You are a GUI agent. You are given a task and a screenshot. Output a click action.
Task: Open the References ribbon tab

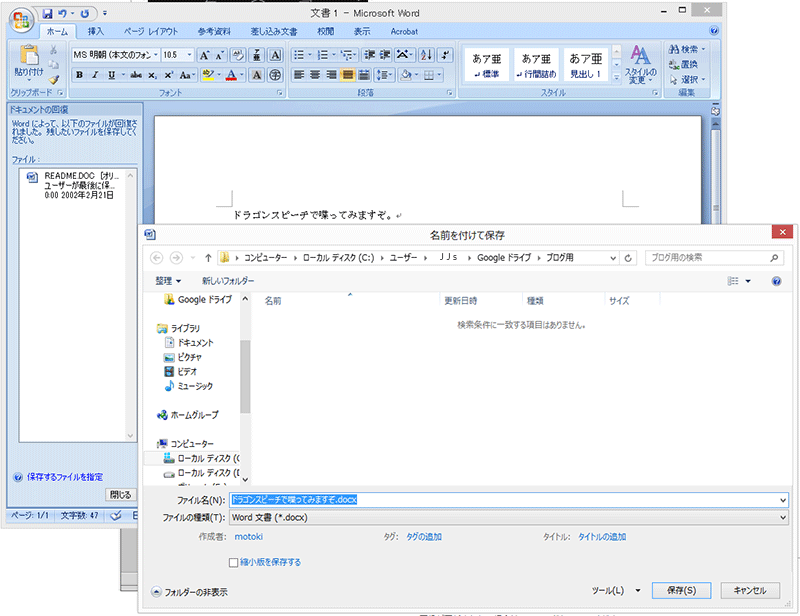tap(214, 31)
